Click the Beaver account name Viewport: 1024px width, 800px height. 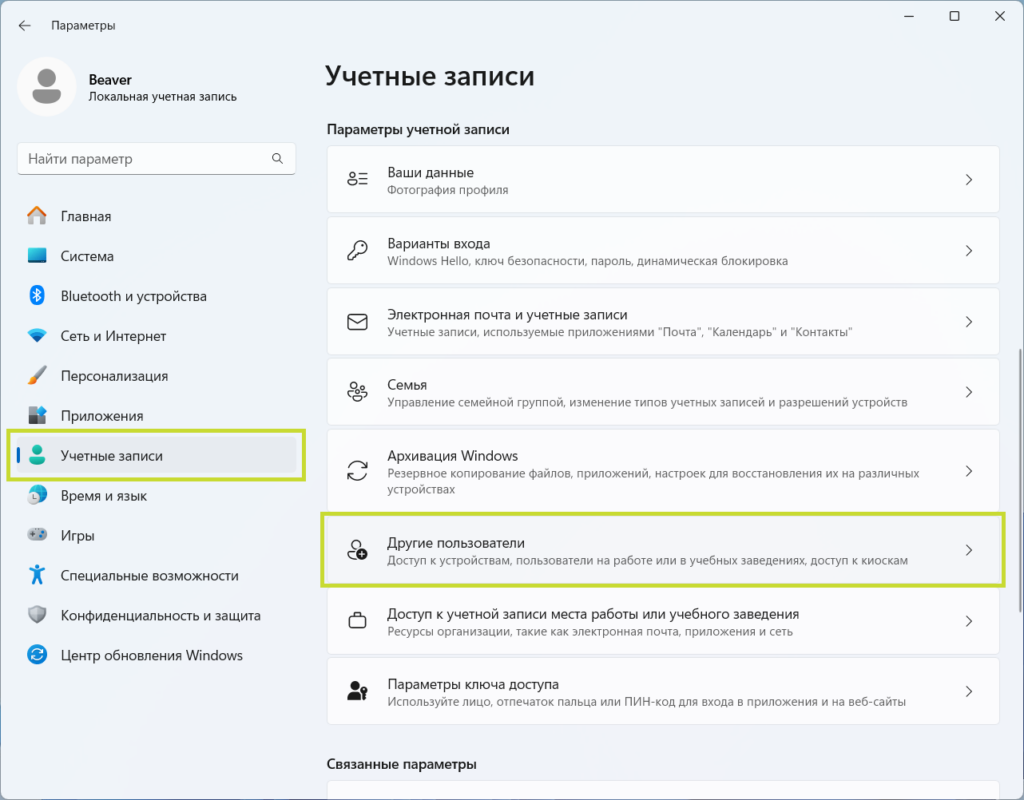coord(110,80)
